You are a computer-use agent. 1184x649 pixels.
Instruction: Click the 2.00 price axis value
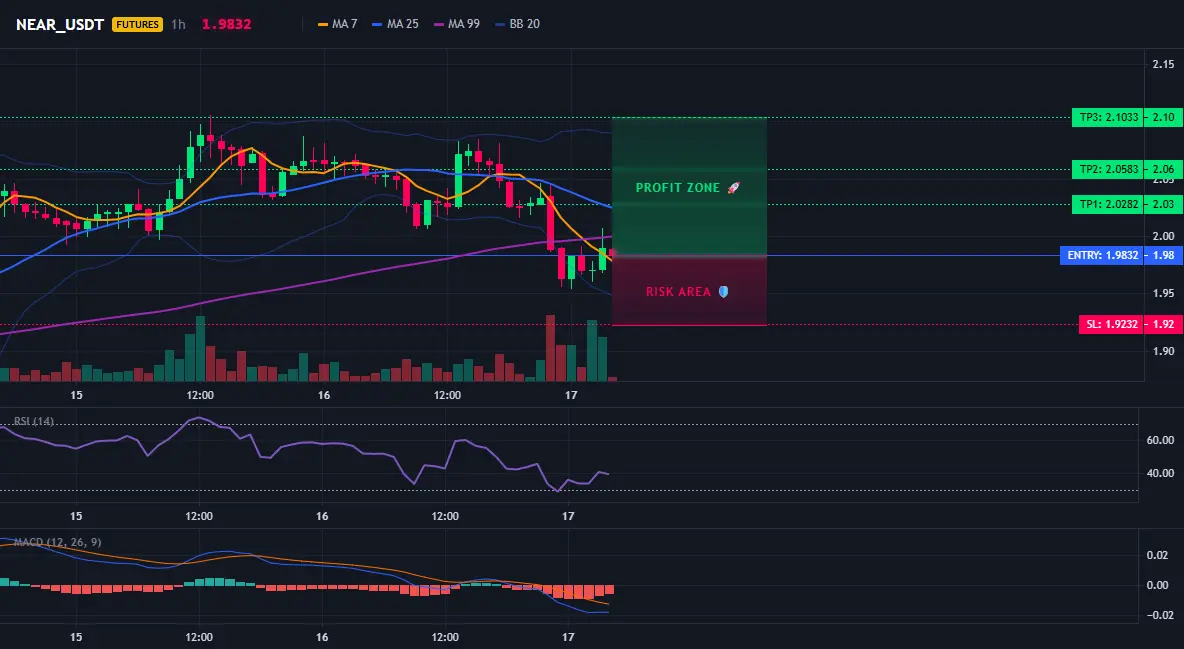coord(1163,236)
